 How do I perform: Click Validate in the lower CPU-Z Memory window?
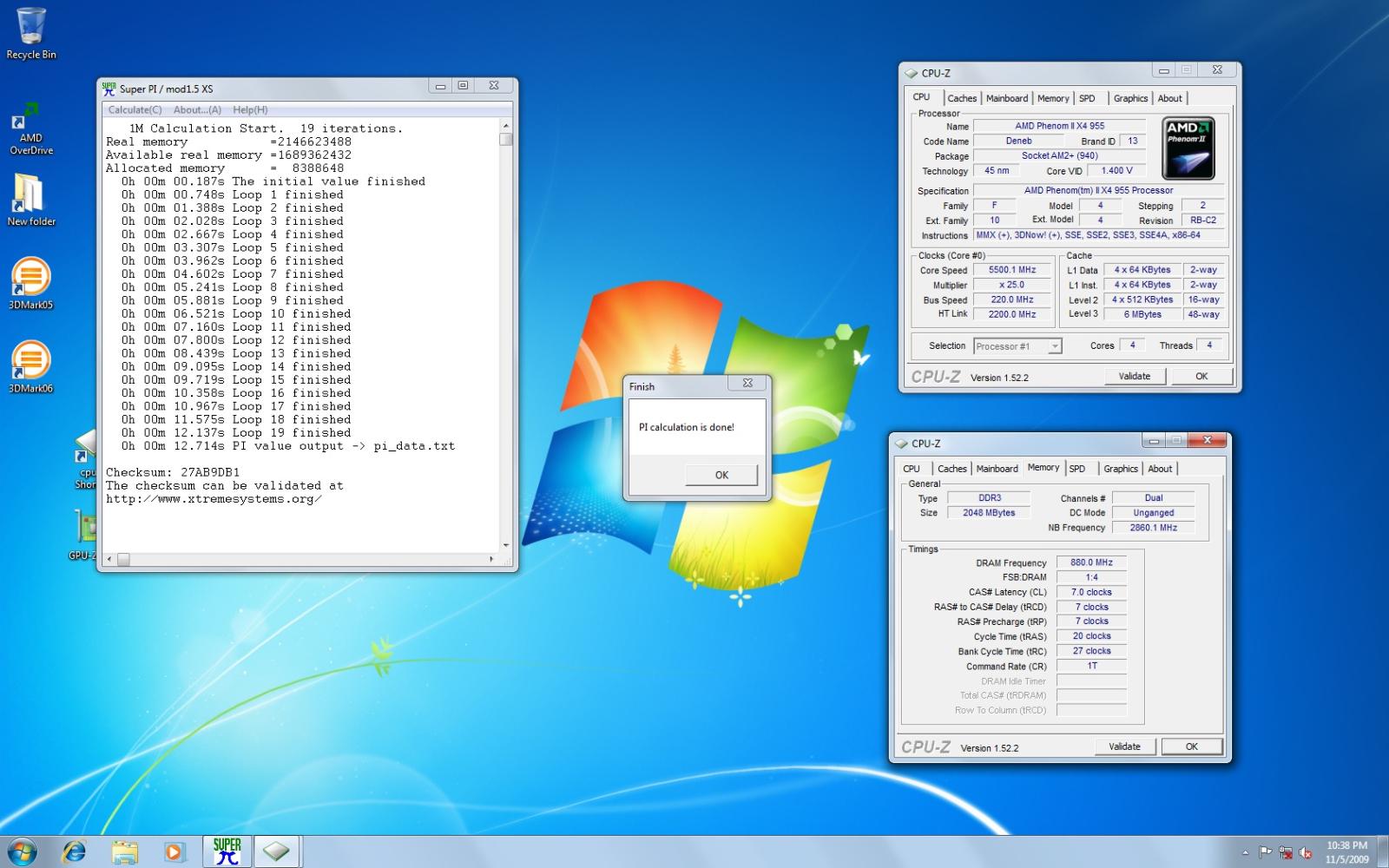1125,746
